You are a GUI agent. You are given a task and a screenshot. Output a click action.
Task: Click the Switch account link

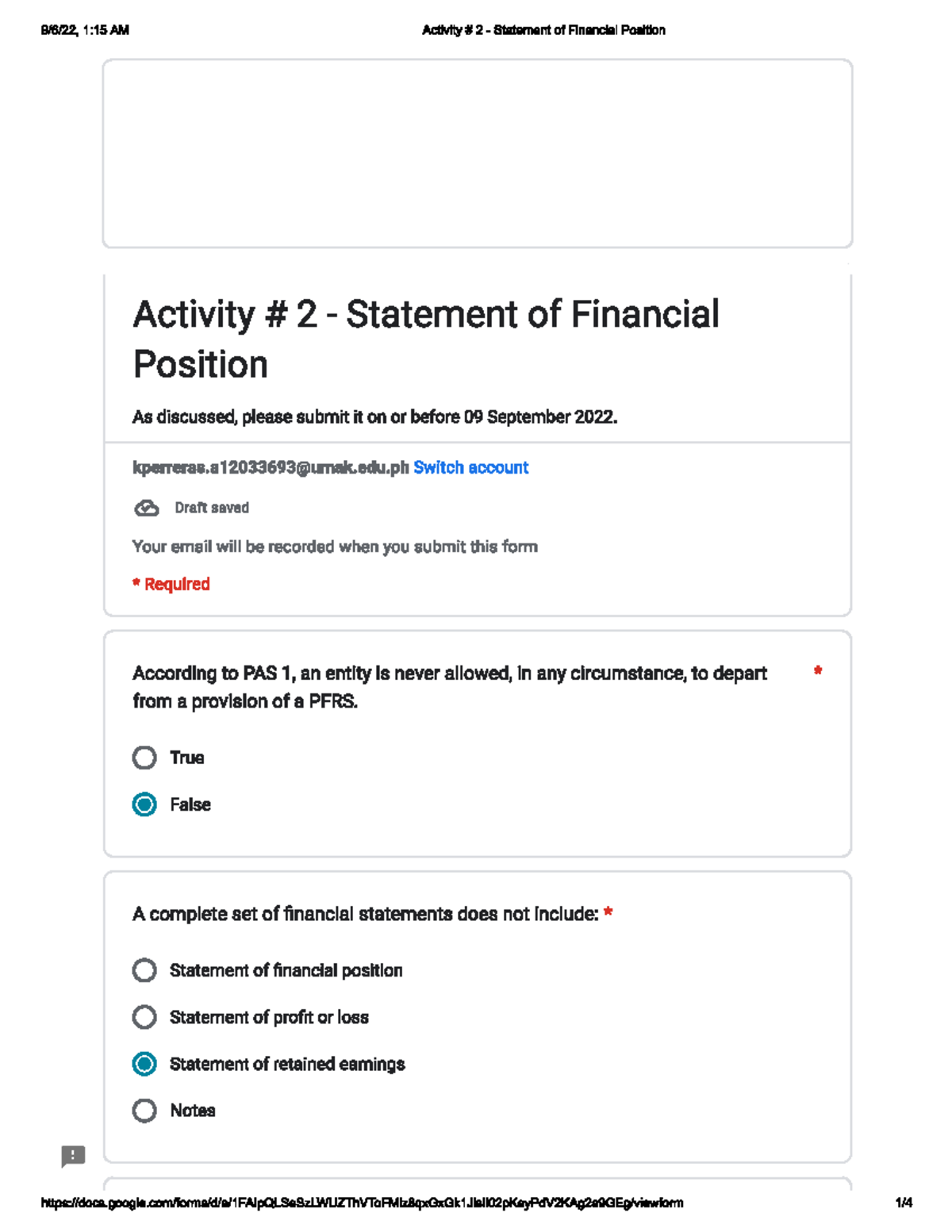[x=470, y=467]
